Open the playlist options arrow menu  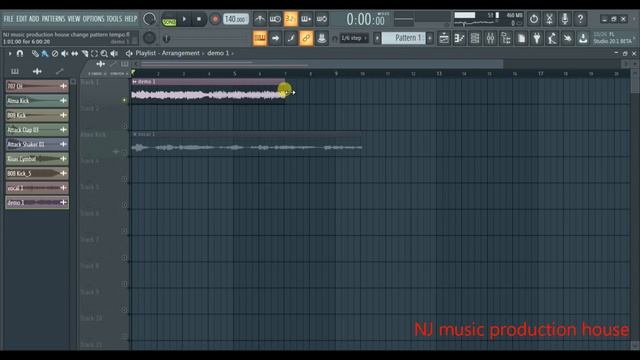10,53
